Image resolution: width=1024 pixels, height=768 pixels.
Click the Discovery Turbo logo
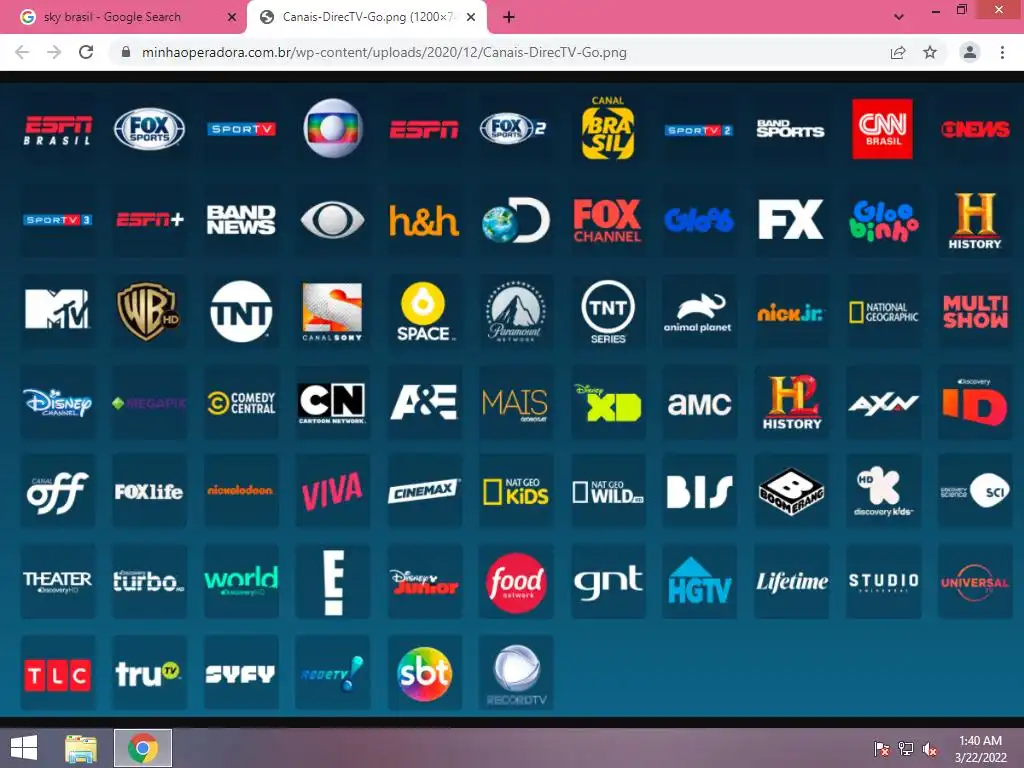[x=149, y=581]
